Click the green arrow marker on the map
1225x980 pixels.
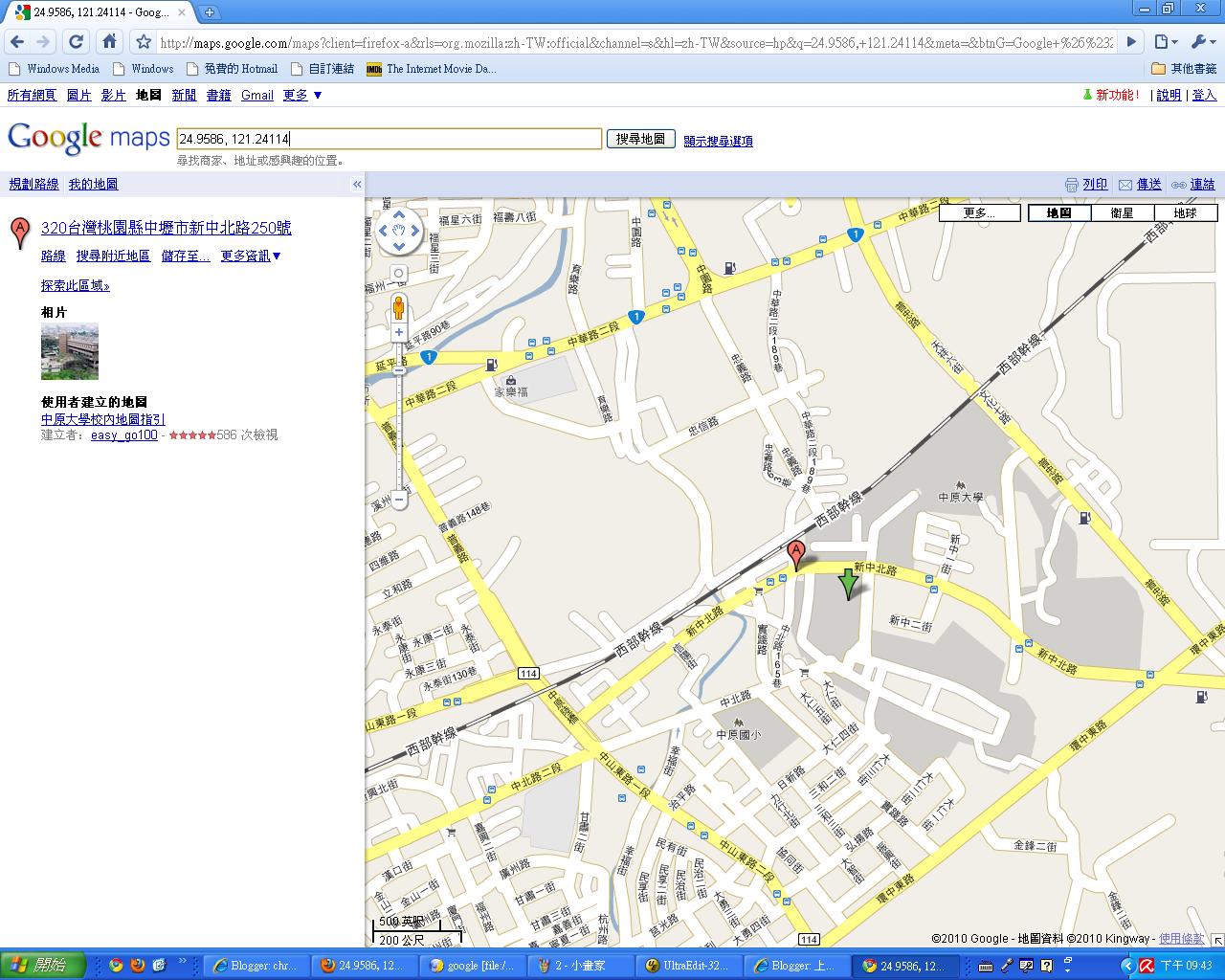point(848,584)
